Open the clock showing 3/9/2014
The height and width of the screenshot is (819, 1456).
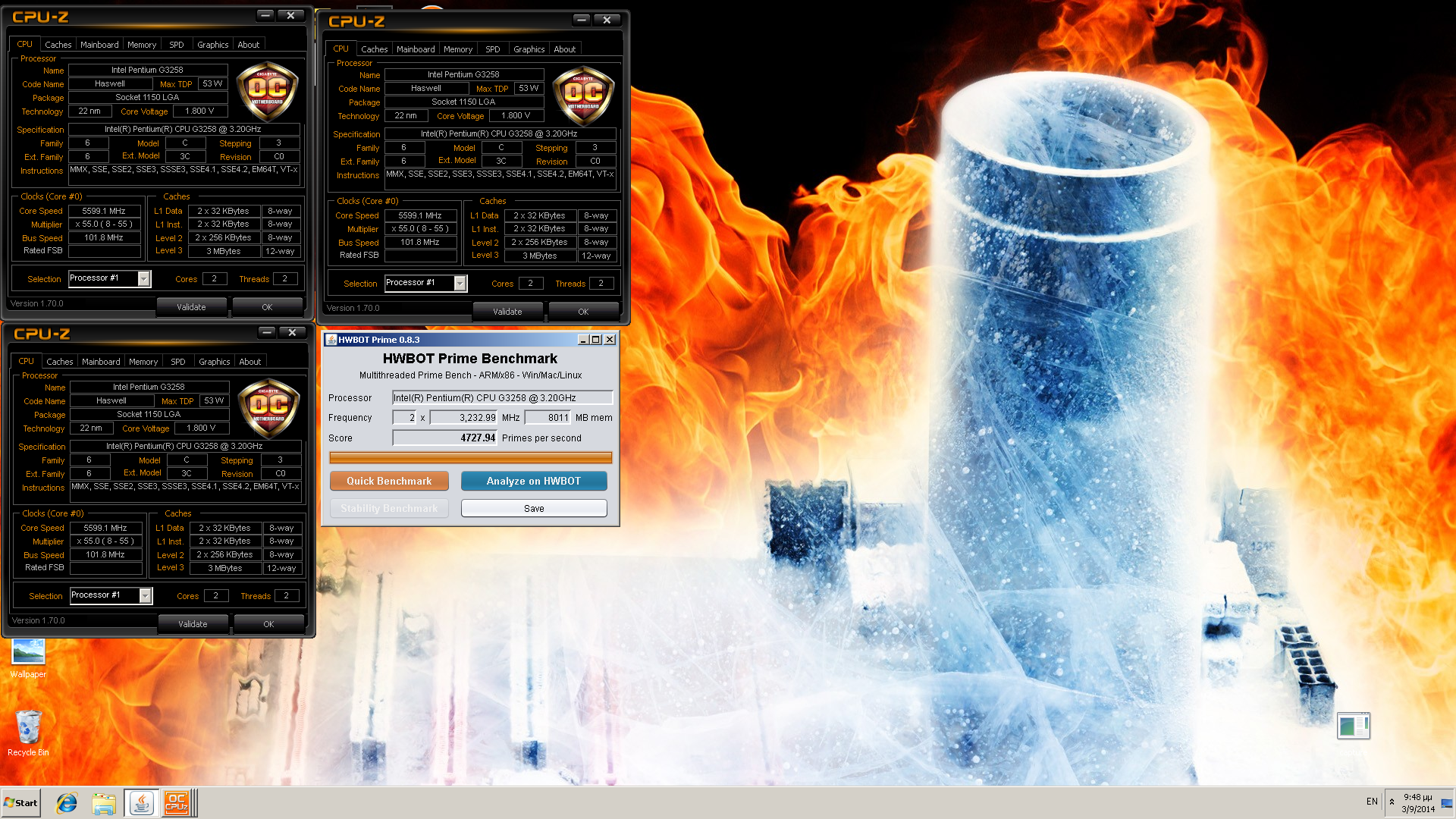1418,803
